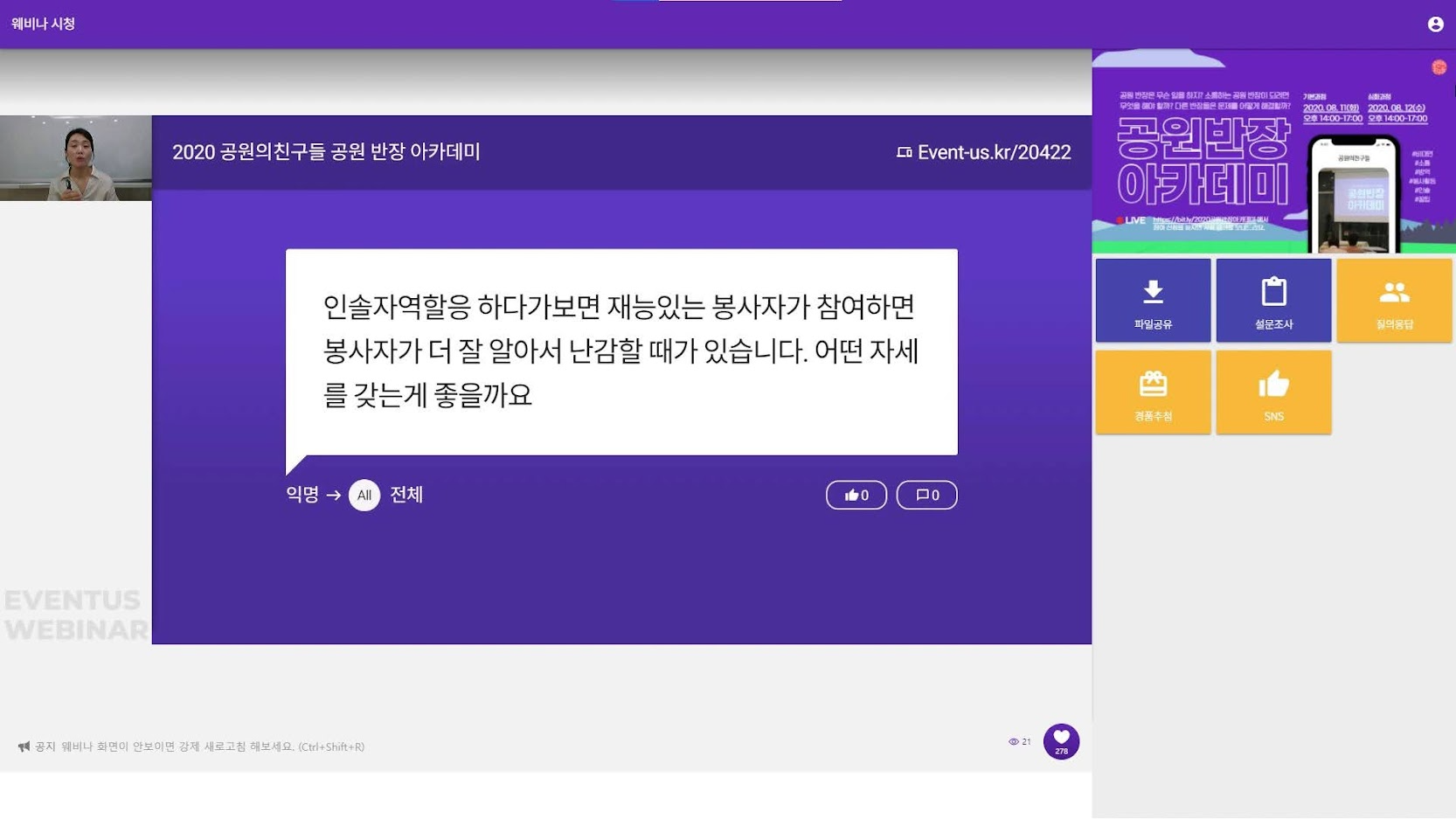Viewport: 1456px width, 819px height.
Task: Open the SNS thumbs-up tile
Action: tap(1273, 392)
